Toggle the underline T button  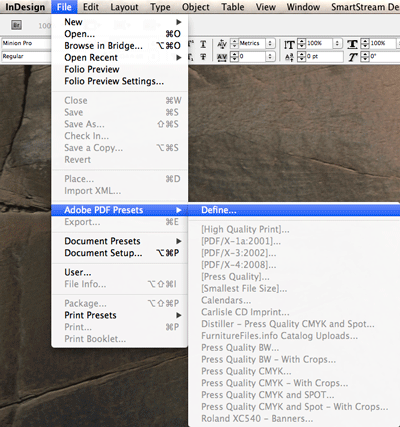[x=203, y=44]
